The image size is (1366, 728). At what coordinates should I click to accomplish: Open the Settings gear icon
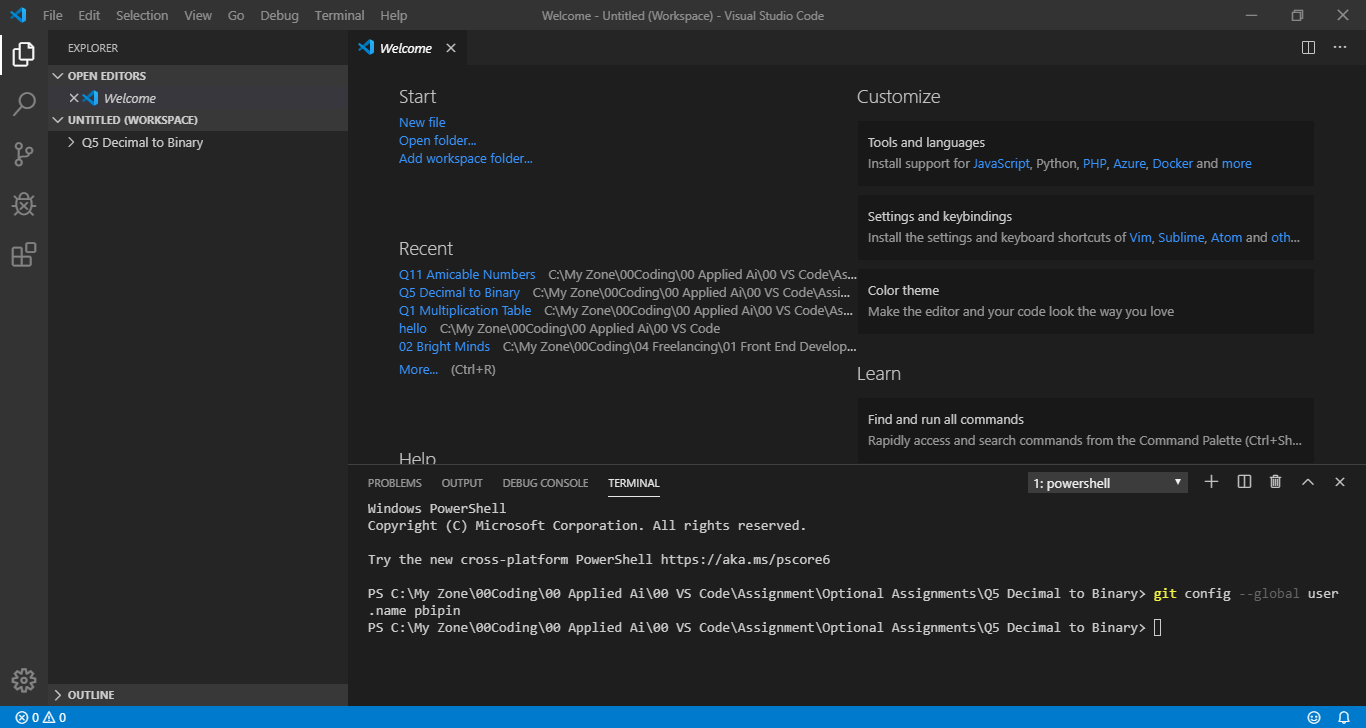point(23,680)
